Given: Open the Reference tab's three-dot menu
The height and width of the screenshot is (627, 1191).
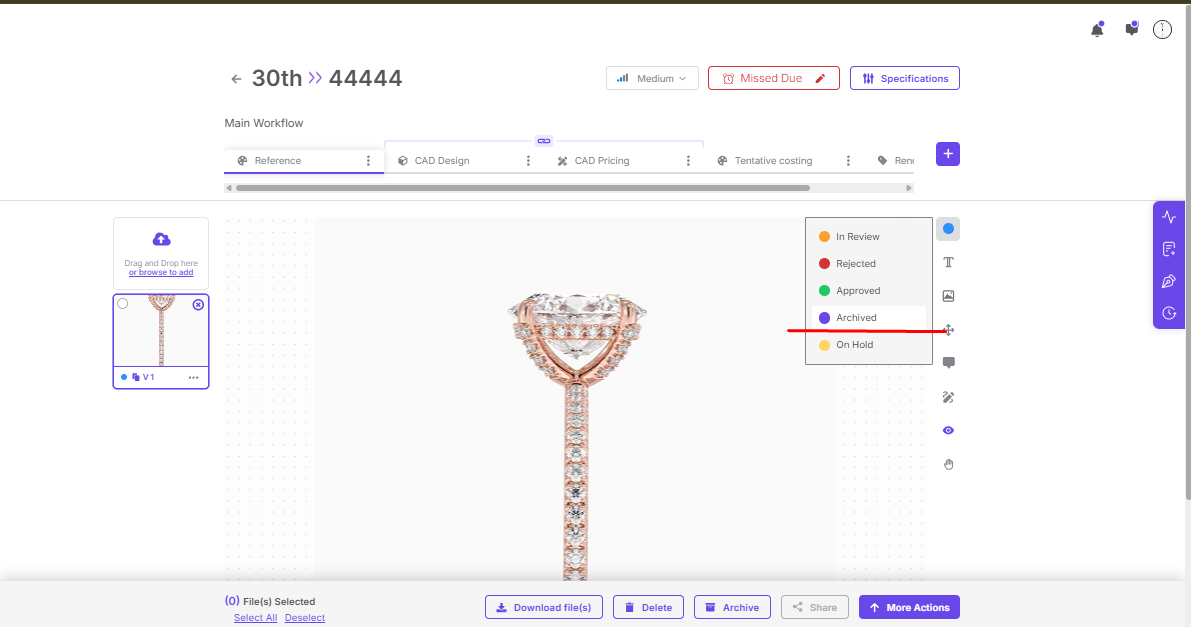Looking at the screenshot, I should click(x=368, y=161).
